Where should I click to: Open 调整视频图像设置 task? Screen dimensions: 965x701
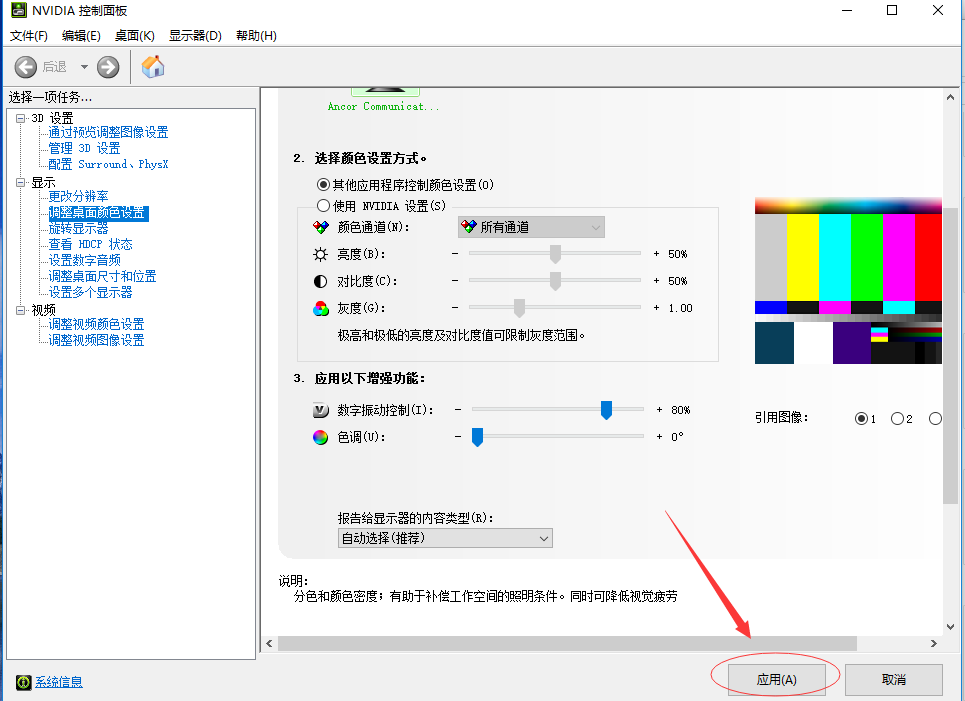pyautogui.click(x=96, y=340)
